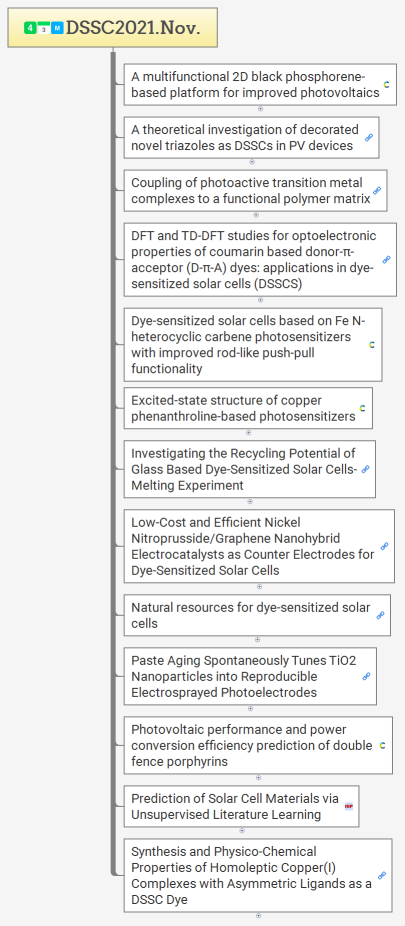The image size is (405, 926).
Task: Expand the DFT and TD-DFT studies topic
Action: point(260,300)
